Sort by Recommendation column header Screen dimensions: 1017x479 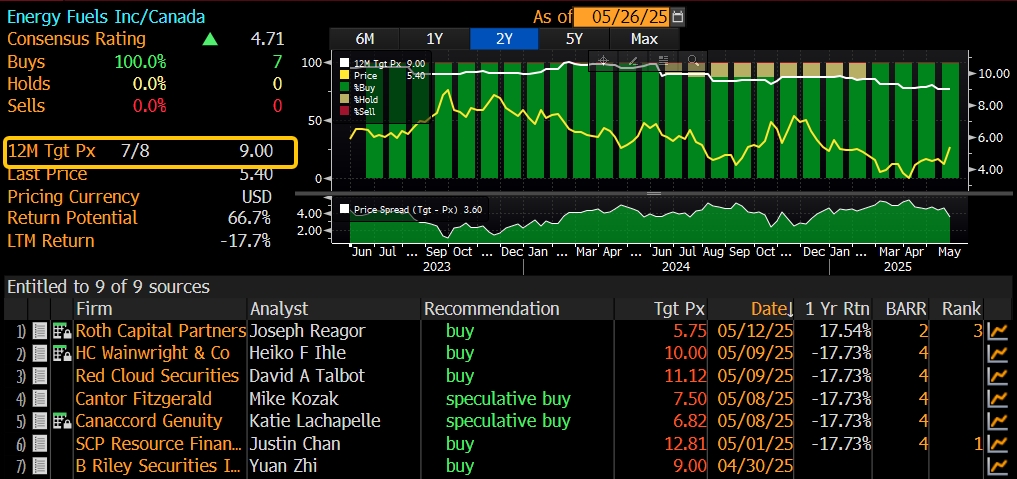[x=491, y=309]
